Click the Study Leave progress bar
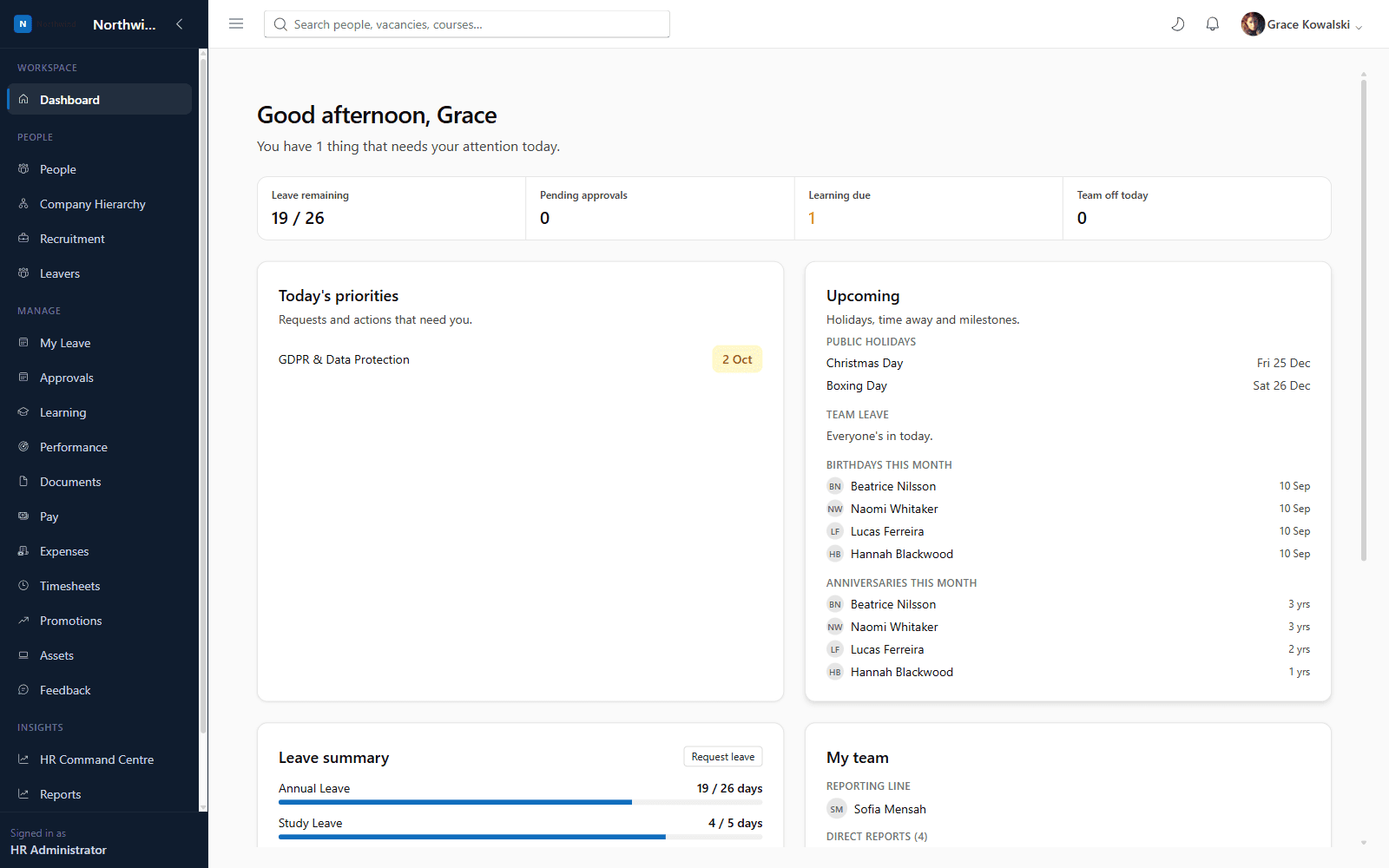 click(520, 837)
